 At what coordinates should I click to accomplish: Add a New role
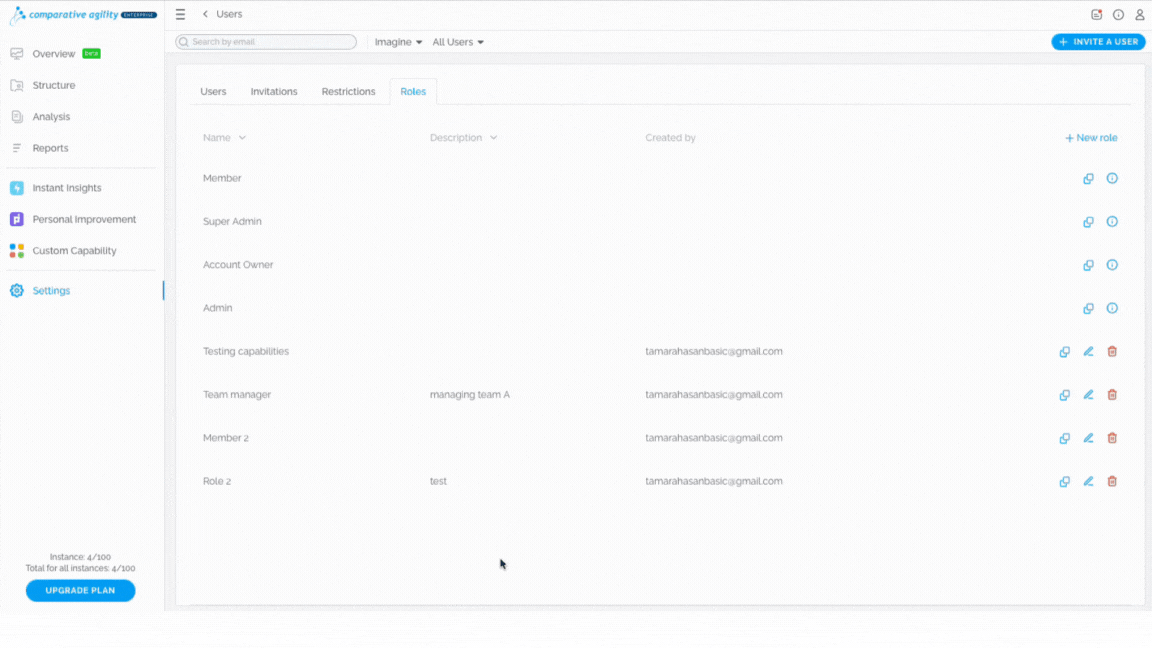tap(1091, 138)
